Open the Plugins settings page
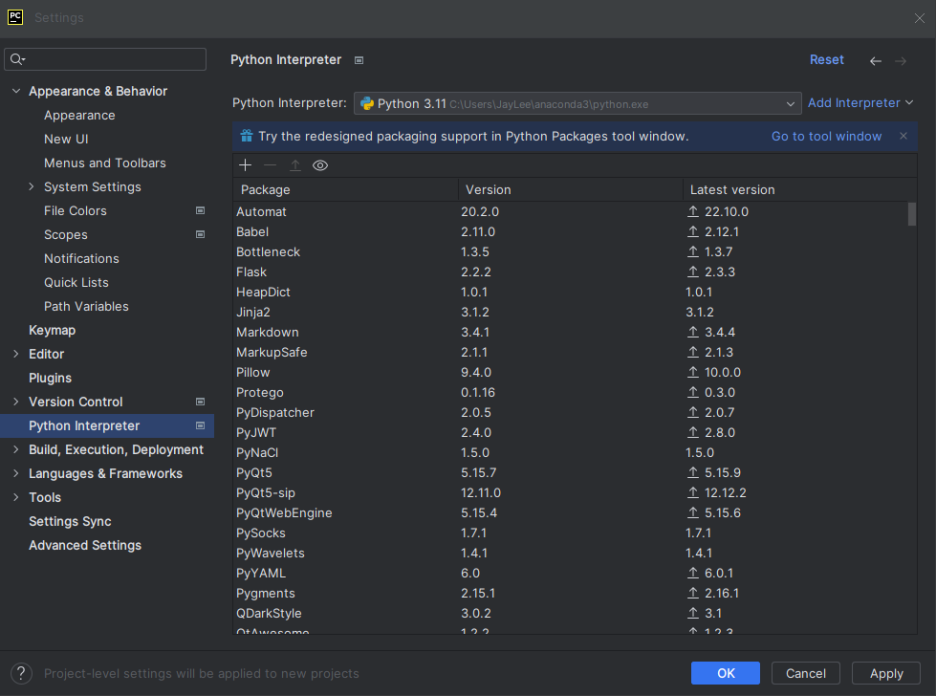This screenshot has height=696, width=936. tap(50, 378)
